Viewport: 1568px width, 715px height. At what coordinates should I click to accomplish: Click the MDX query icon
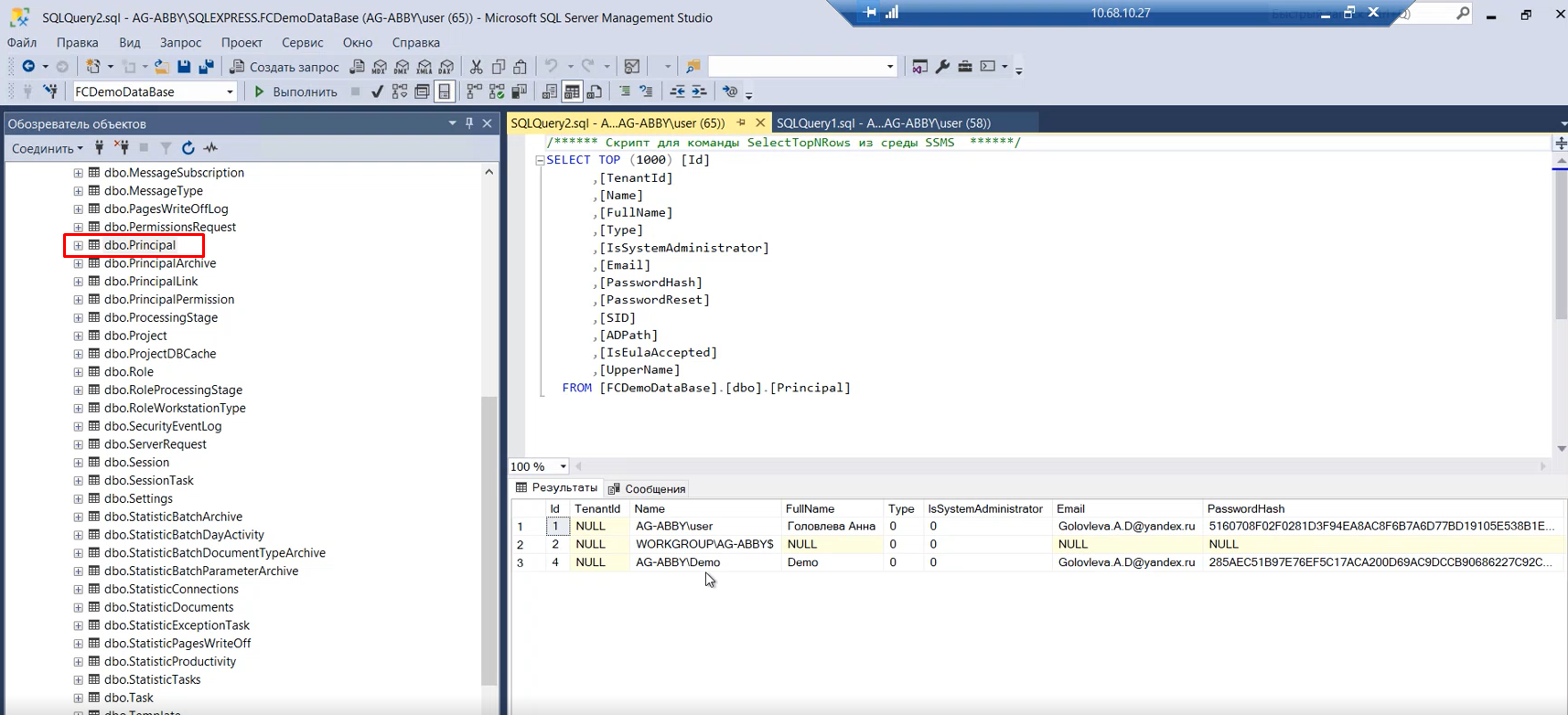[380, 66]
